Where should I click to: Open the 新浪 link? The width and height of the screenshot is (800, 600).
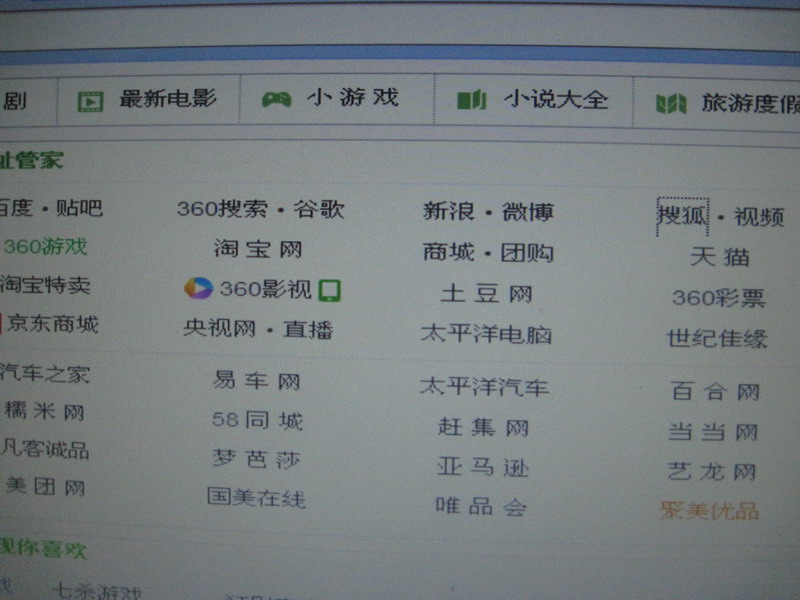click(x=448, y=211)
